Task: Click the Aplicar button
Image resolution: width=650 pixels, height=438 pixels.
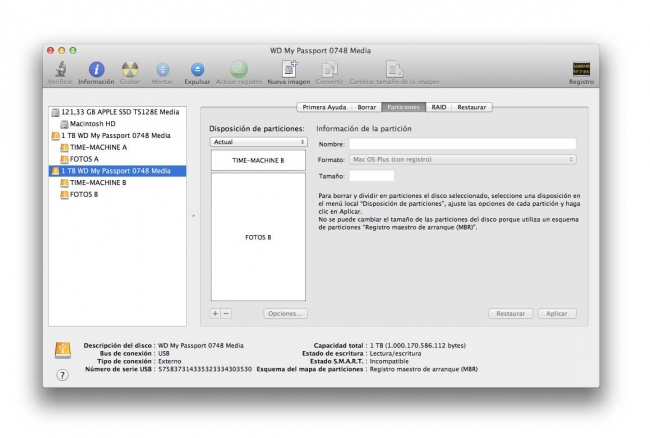Action: pyautogui.click(x=557, y=314)
